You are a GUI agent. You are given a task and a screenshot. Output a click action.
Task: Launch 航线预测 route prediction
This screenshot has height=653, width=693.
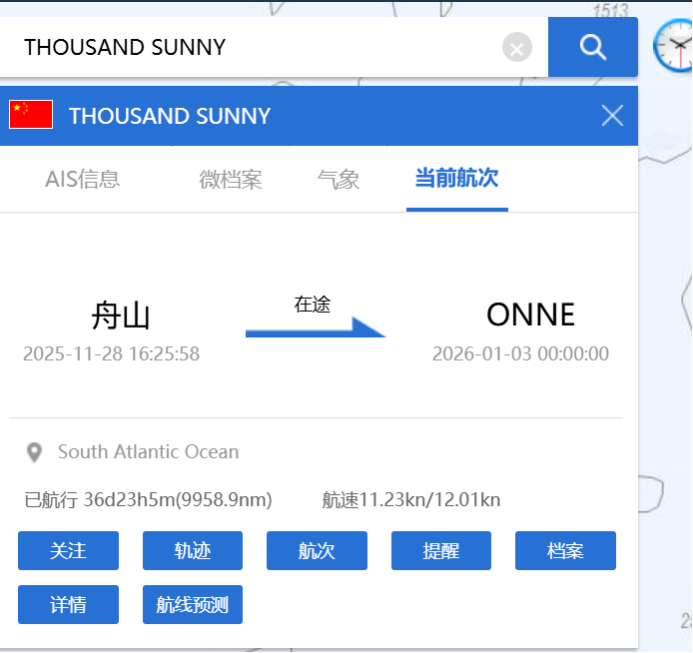pos(192,605)
